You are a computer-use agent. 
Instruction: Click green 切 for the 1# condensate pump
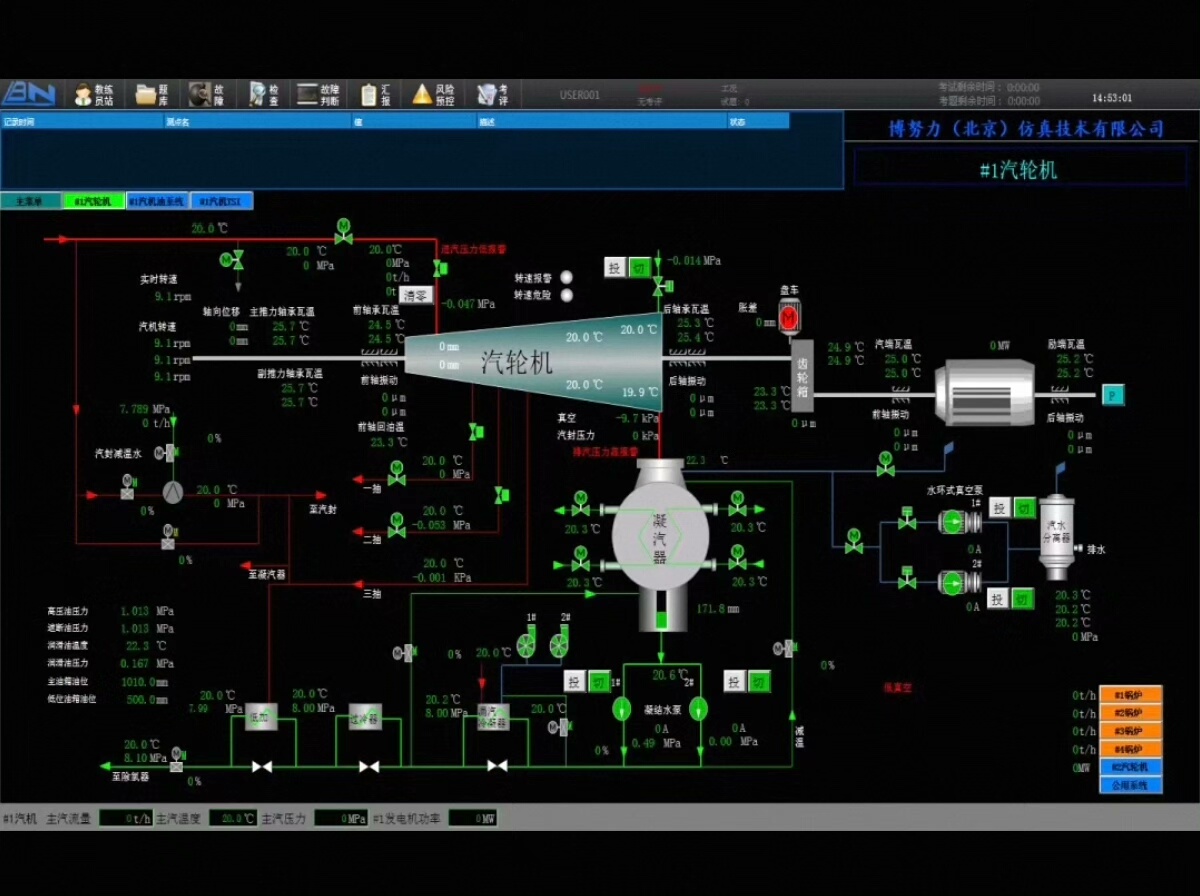599,681
